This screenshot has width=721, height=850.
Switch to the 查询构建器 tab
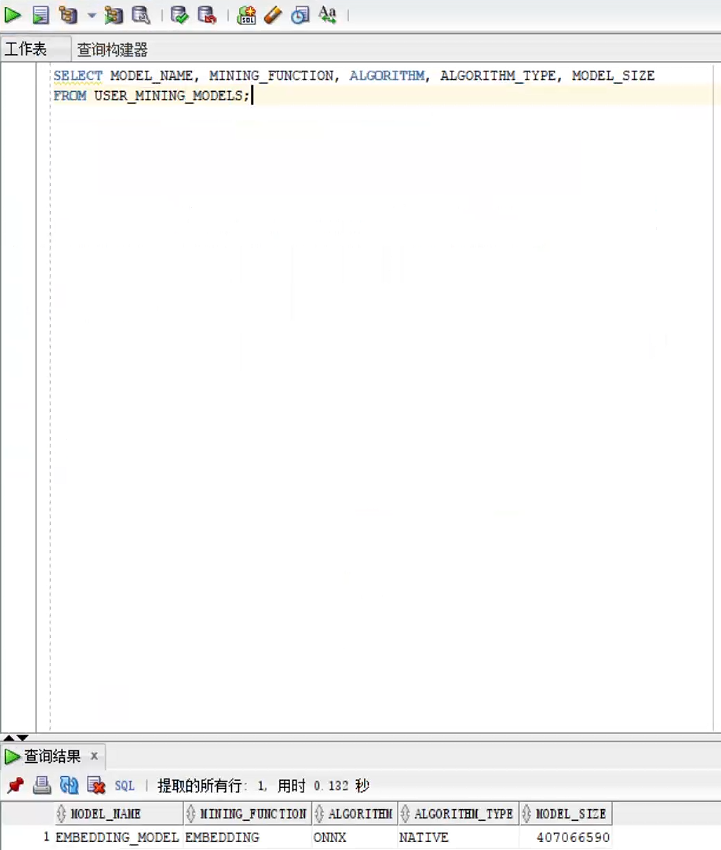(112, 50)
